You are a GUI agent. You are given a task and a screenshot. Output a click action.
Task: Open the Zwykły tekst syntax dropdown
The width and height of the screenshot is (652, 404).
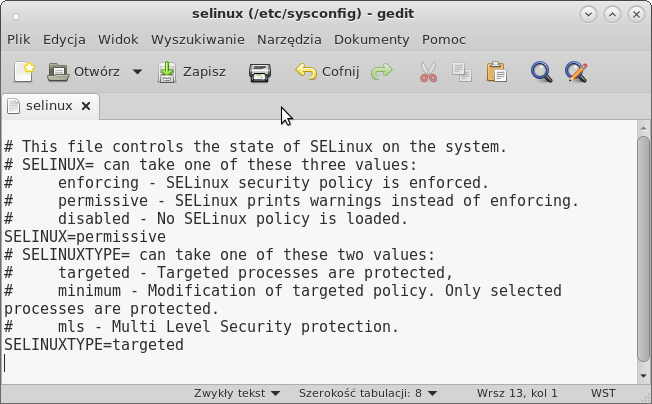(x=237, y=393)
